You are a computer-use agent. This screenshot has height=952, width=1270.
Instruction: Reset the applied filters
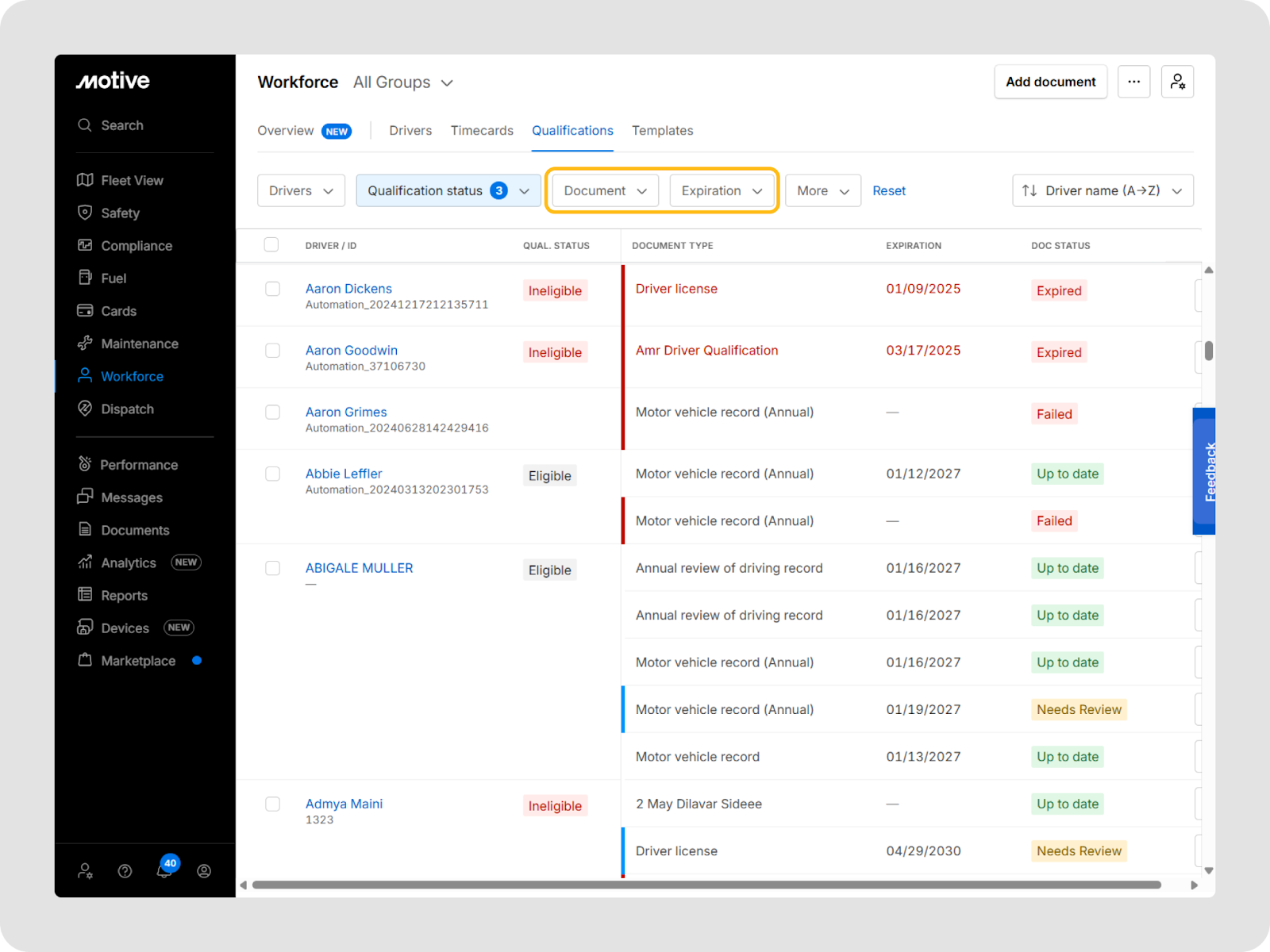coord(888,190)
